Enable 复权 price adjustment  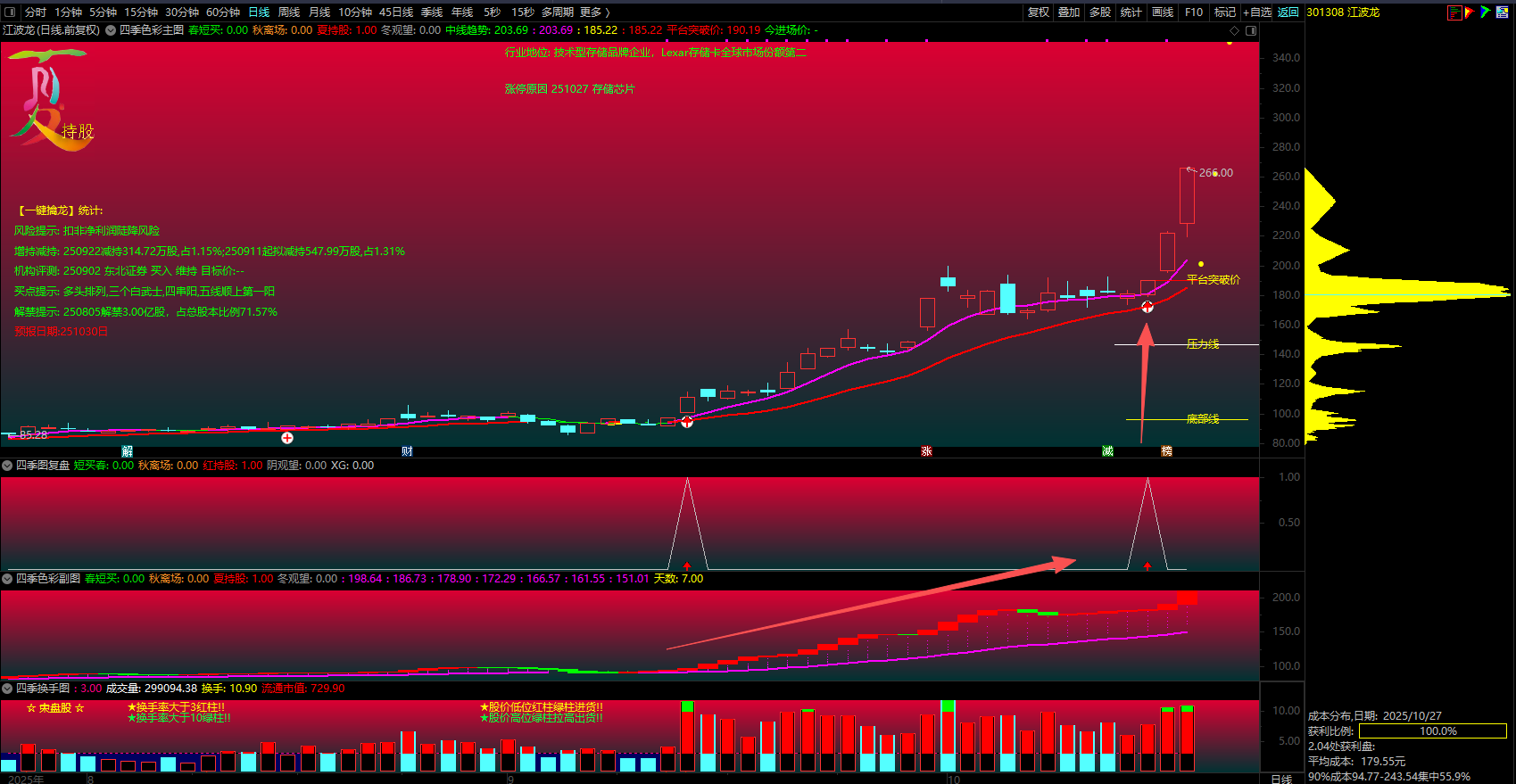click(1038, 12)
